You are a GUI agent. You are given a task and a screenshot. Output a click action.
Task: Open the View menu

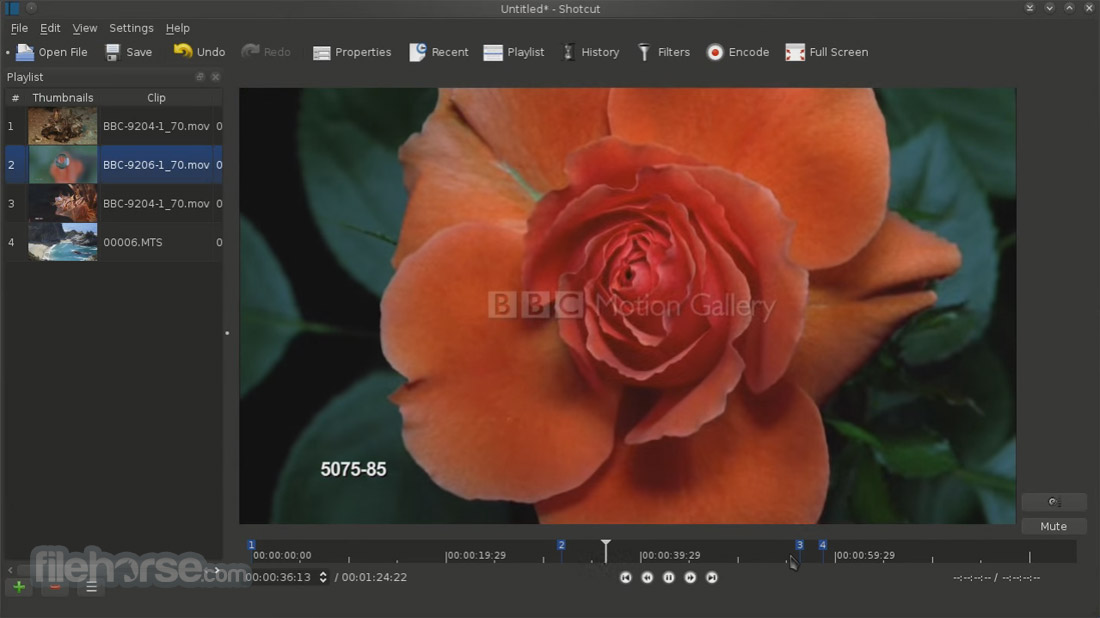click(85, 28)
